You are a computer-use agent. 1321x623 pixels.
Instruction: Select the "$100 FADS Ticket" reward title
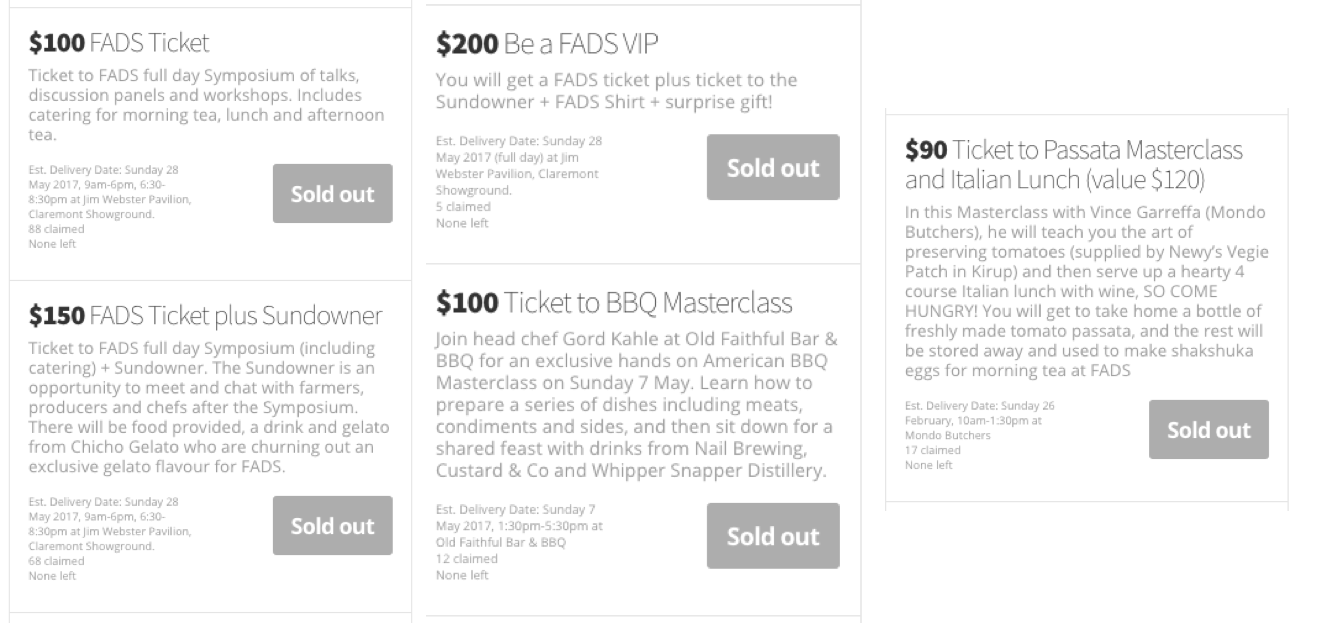pos(119,43)
